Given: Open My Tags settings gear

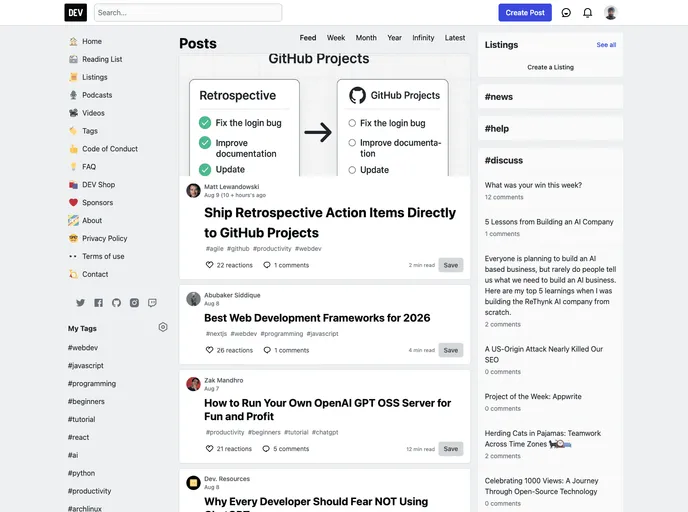Looking at the screenshot, I should (x=163, y=327).
